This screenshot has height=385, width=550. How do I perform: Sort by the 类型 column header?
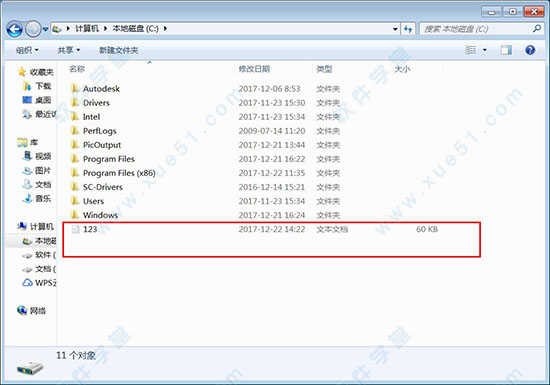(x=324, y=69)
